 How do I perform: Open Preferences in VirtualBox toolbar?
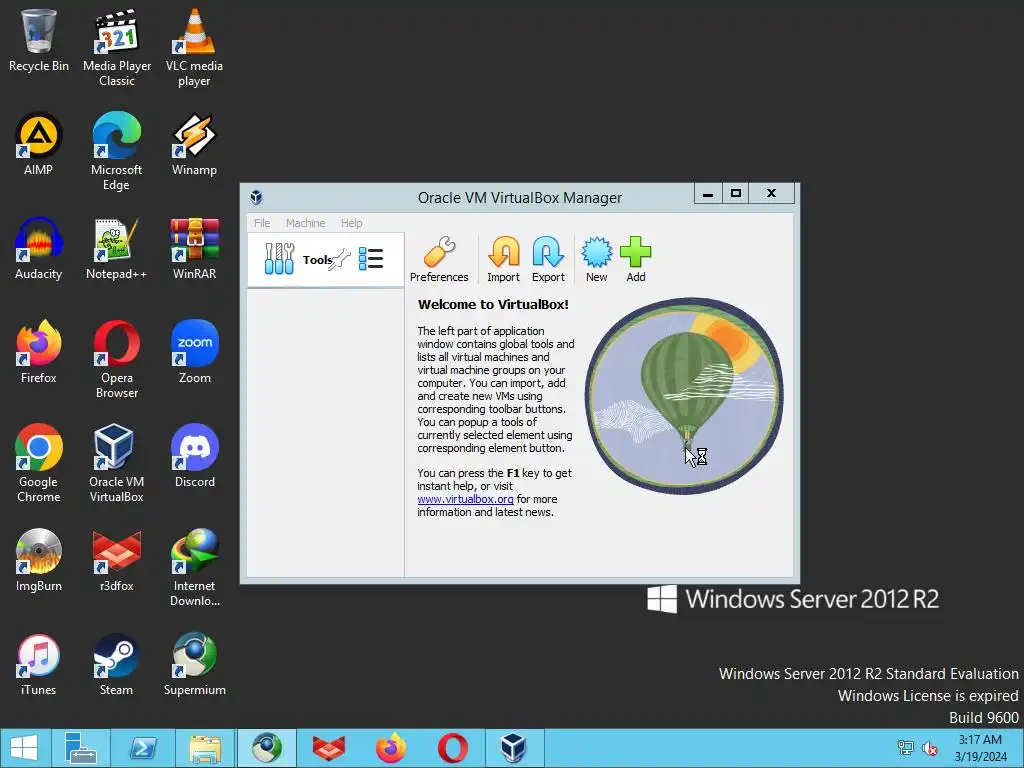439,259
